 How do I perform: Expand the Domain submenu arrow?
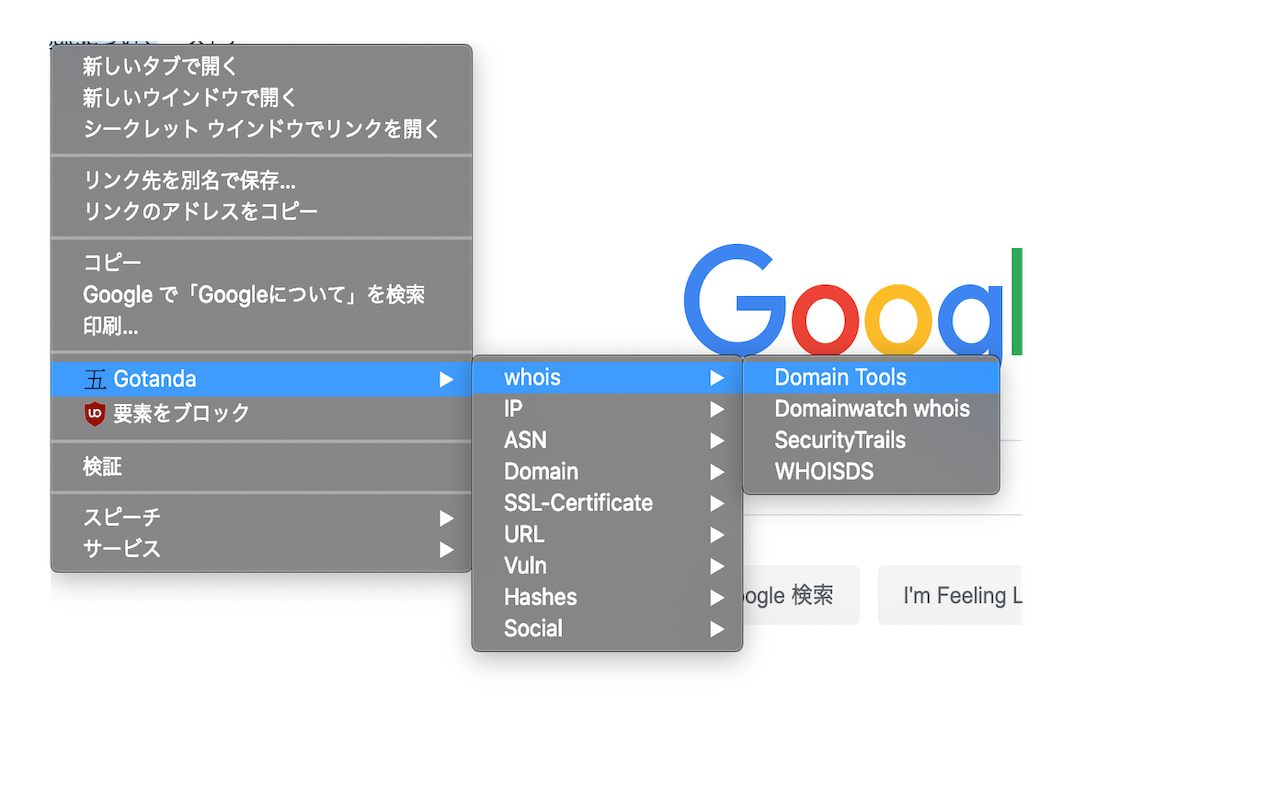click(717, 472)
